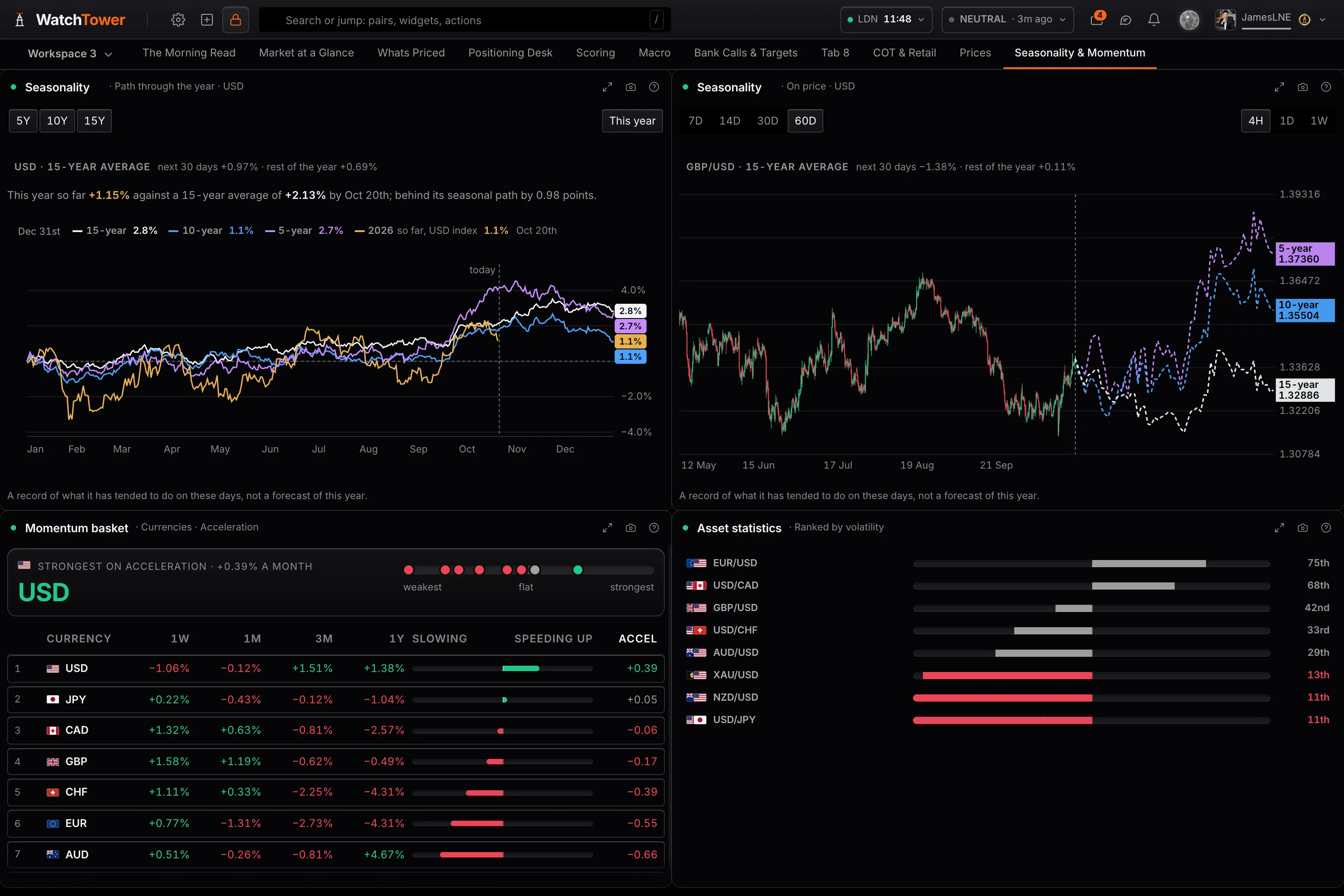The image size is (1344, 896).
Task: Open the LDN 11:48 session dropdown
Action: [886, 19]
